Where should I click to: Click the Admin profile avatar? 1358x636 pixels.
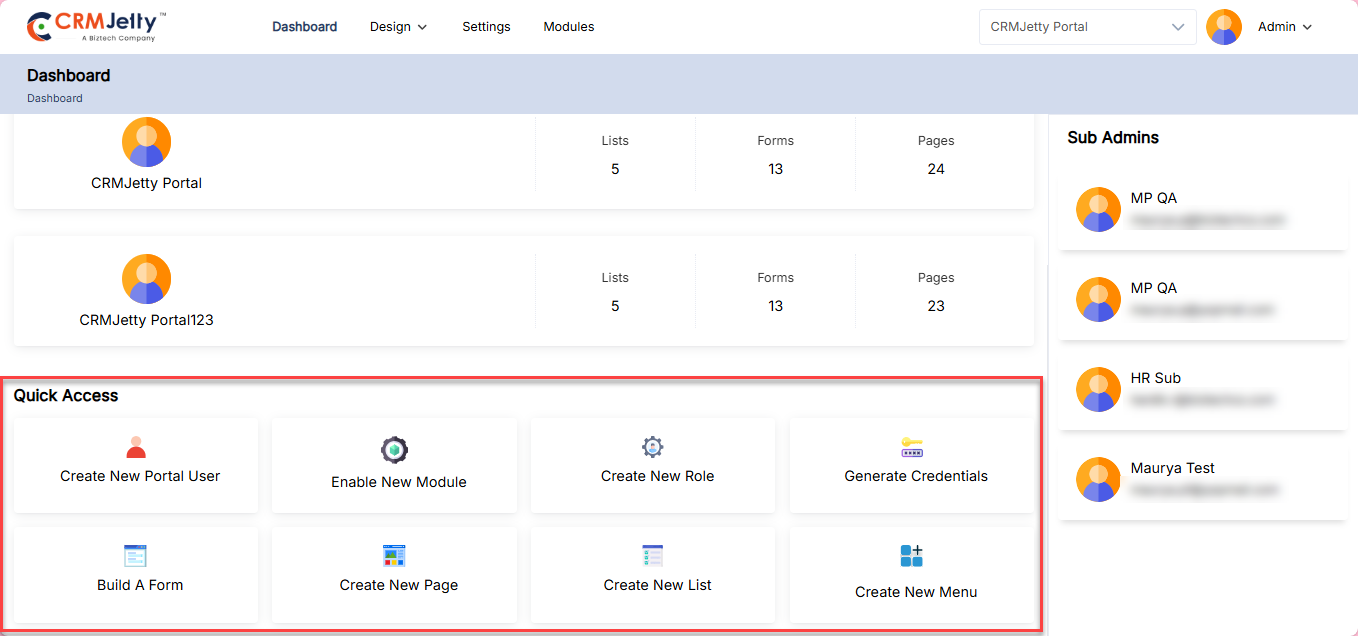pos(1224,27)
